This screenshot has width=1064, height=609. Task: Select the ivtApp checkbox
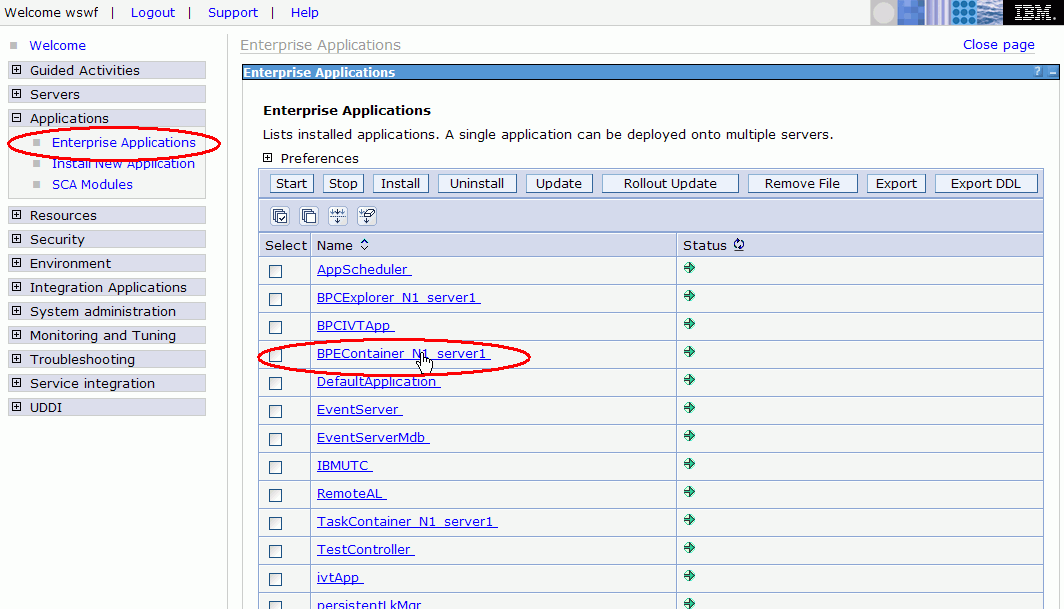coord(276,579)
